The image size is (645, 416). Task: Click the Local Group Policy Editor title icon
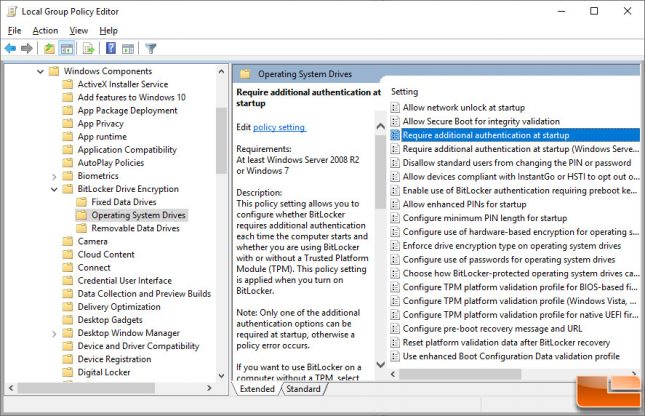click(x=12, y=12)
